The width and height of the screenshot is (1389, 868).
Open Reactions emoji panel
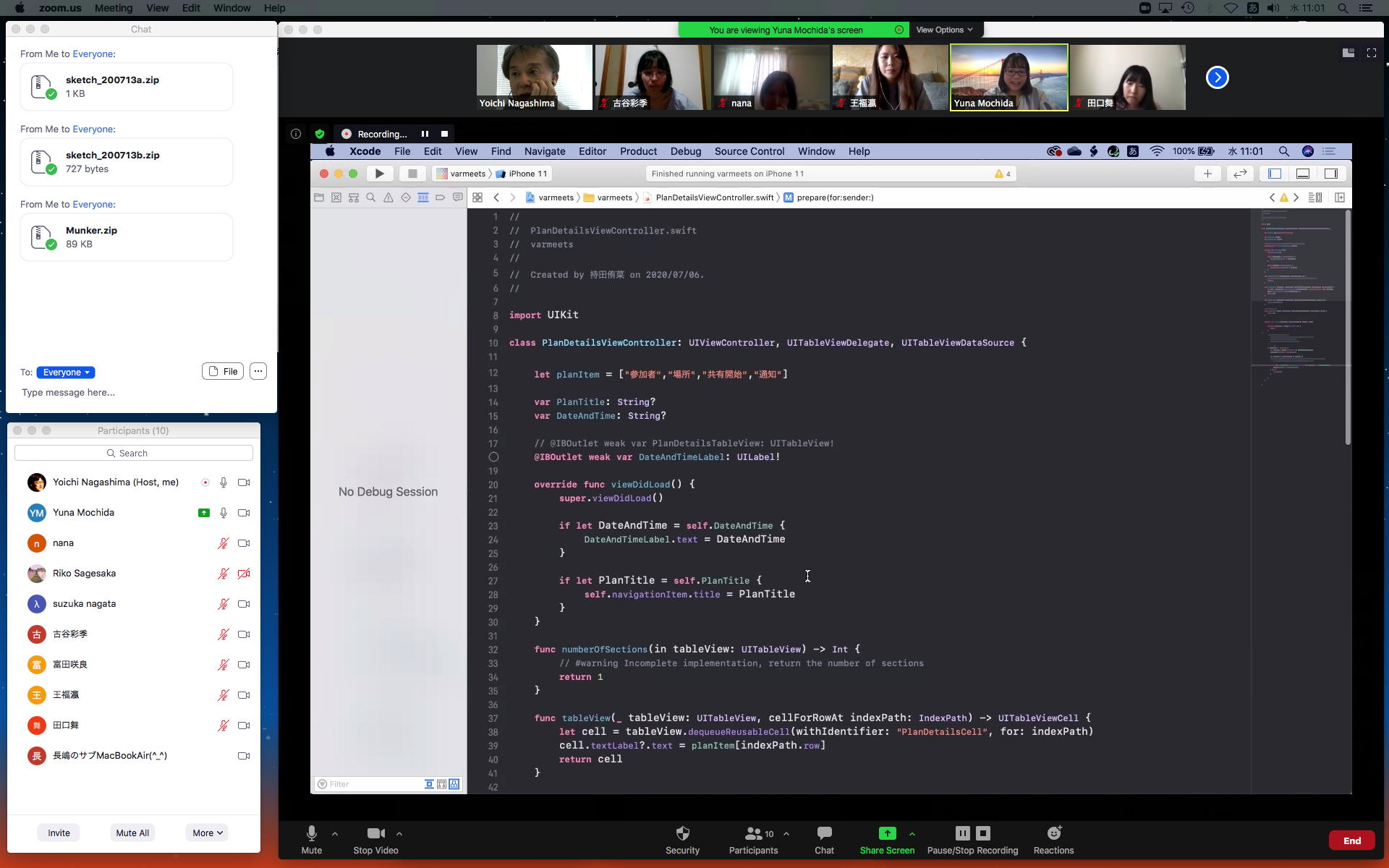tap(1053, 833)
